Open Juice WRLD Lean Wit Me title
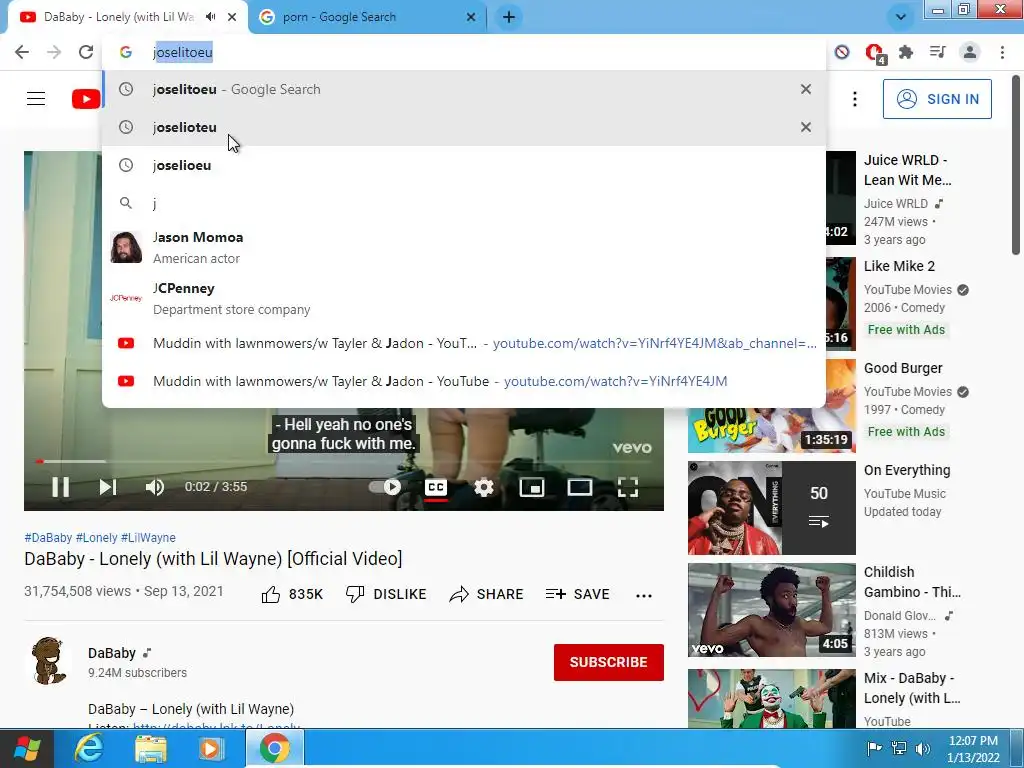Viewport: 1024px width, 768px height. pyautogui.click(x=908, y=170)
